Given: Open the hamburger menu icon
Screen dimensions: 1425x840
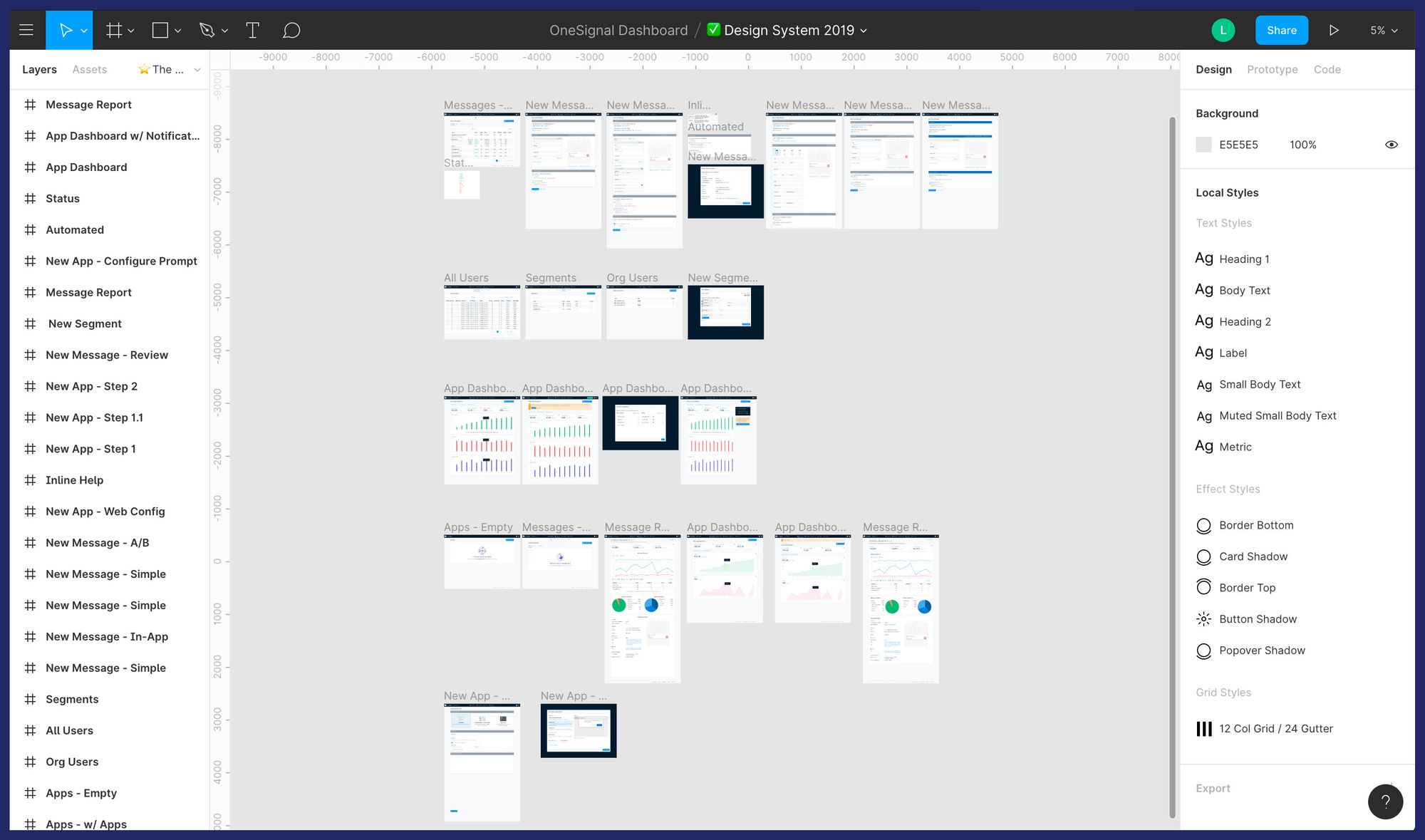Looking at the screenshot, I should [27, 30].
